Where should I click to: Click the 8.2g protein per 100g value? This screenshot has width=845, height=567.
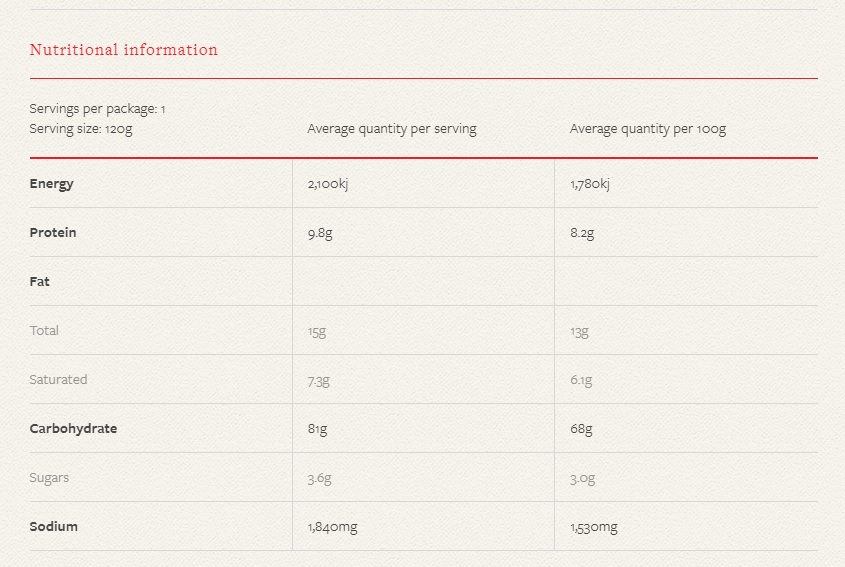(x=582, y=233)
